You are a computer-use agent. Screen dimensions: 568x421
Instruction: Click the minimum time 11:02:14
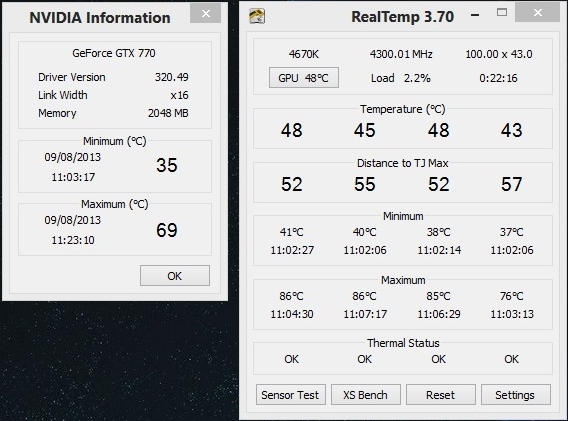[x=439, y=250]
